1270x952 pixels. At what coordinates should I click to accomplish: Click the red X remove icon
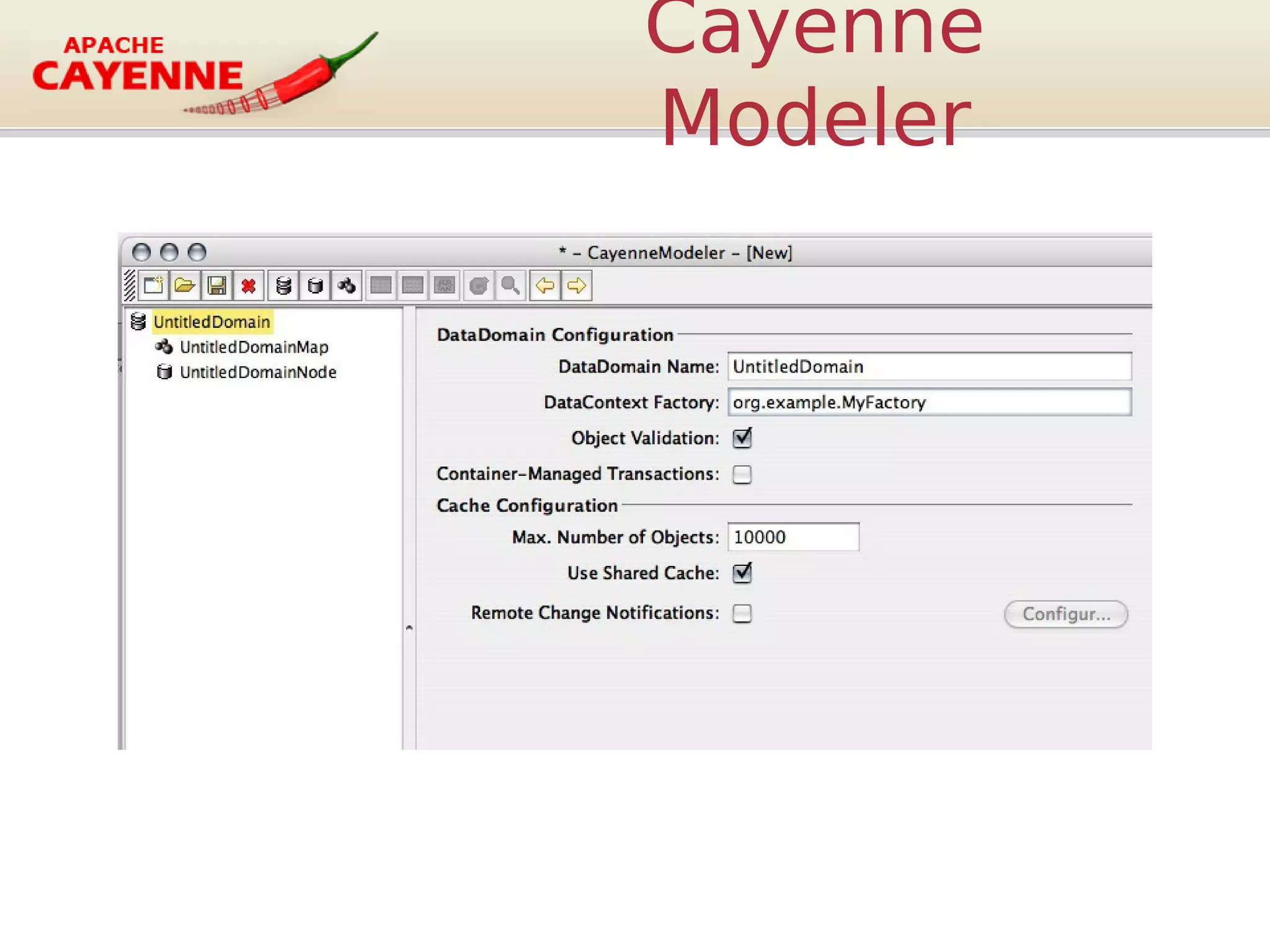[249, 286]
